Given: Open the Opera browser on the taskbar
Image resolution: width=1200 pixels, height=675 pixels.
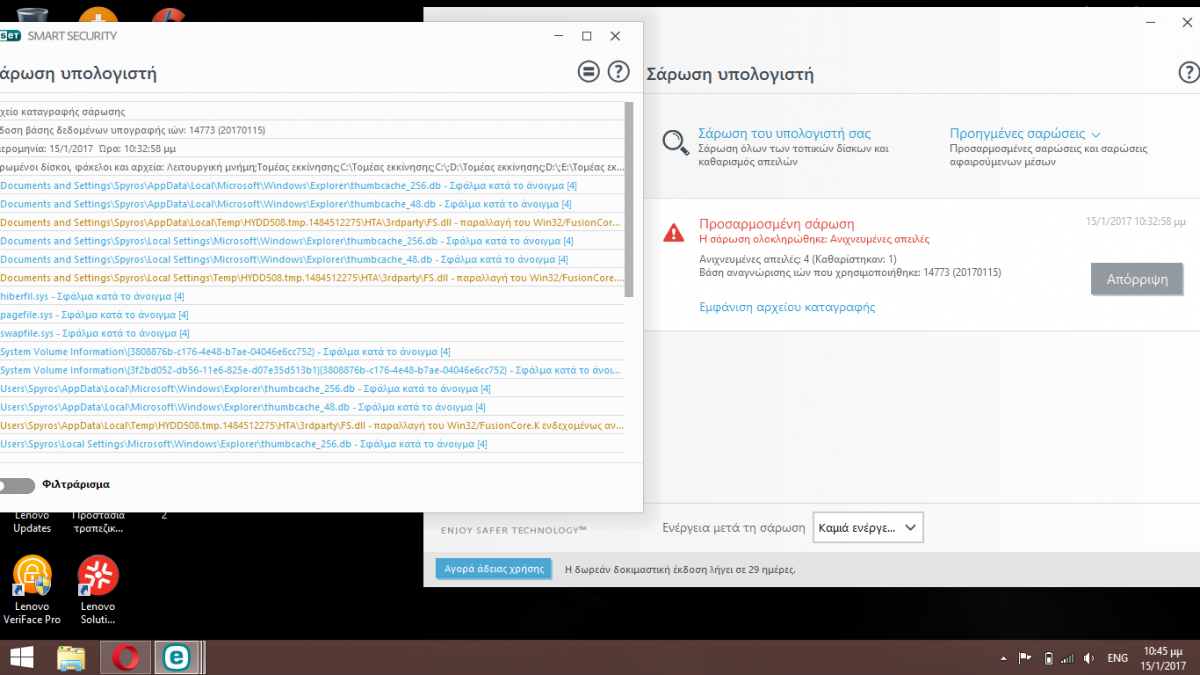Looking at the screenshot, I should pyautogui.click(x=125, y=657).
